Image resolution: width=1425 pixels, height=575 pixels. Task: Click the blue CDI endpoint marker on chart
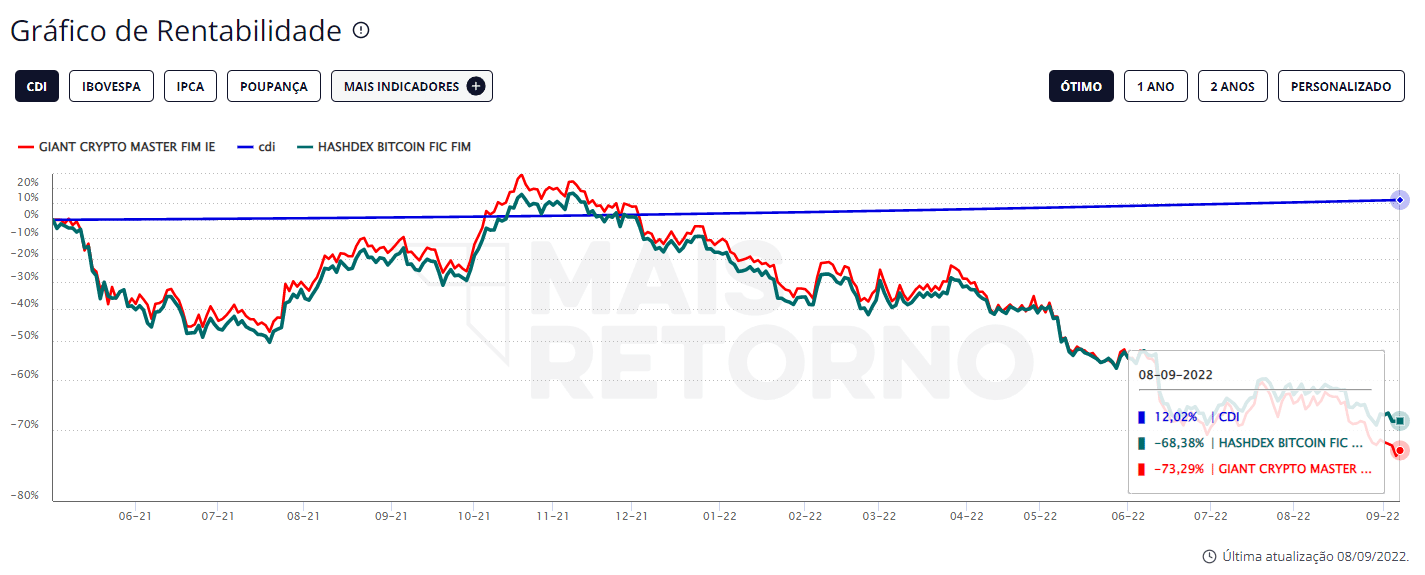pyautogui.click(x=1401, y=200)
